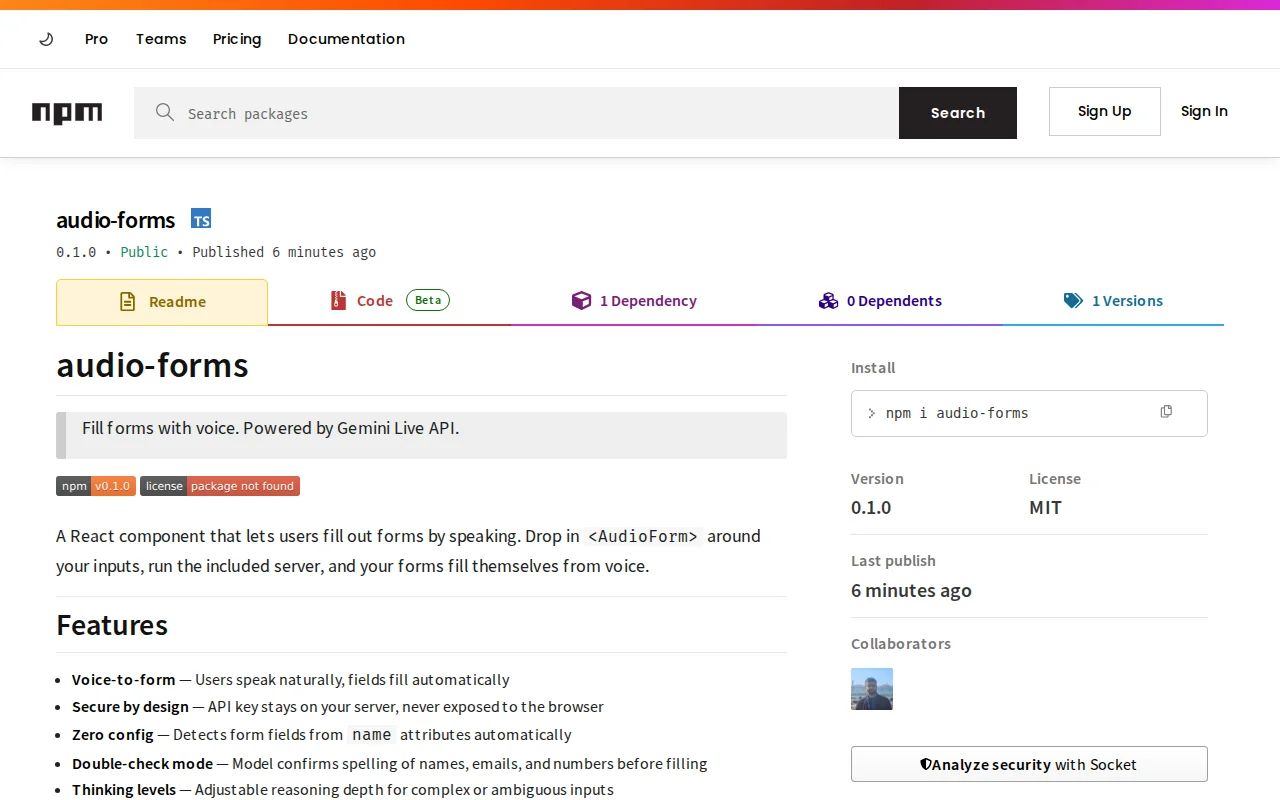Click the Fill forms with voice blockquote

pyautogui.click(x=421, y=435)
